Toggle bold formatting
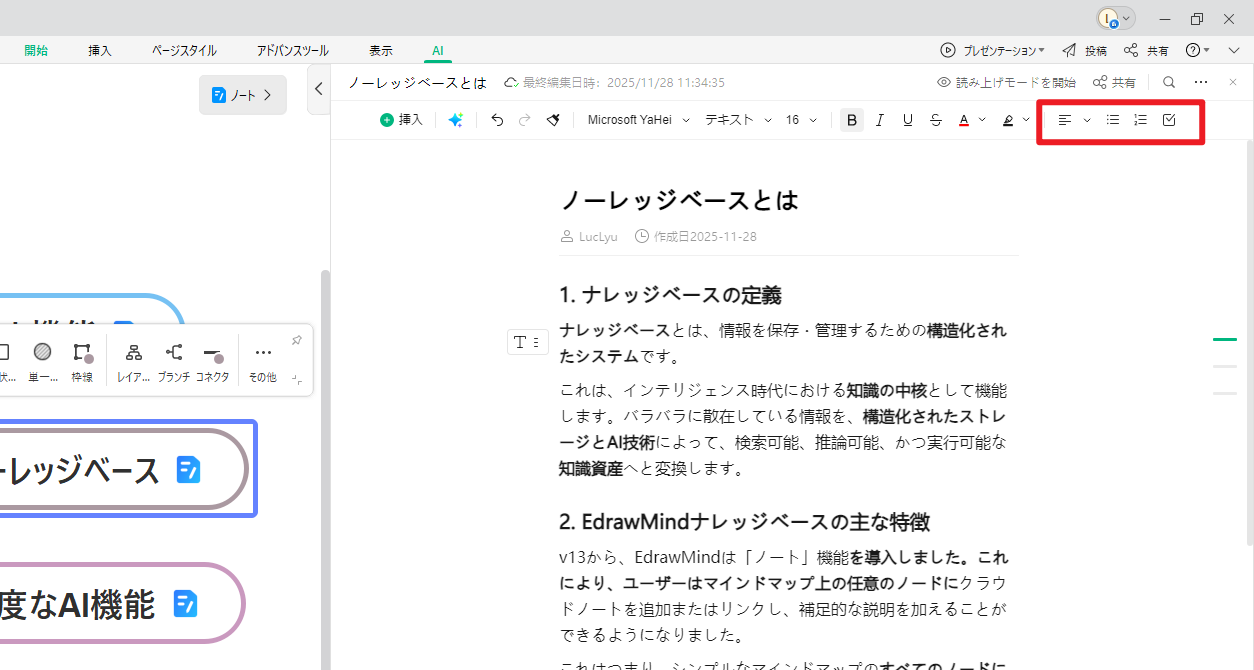The width and height of the screenshot is (1254, 670). coord(851,119)
